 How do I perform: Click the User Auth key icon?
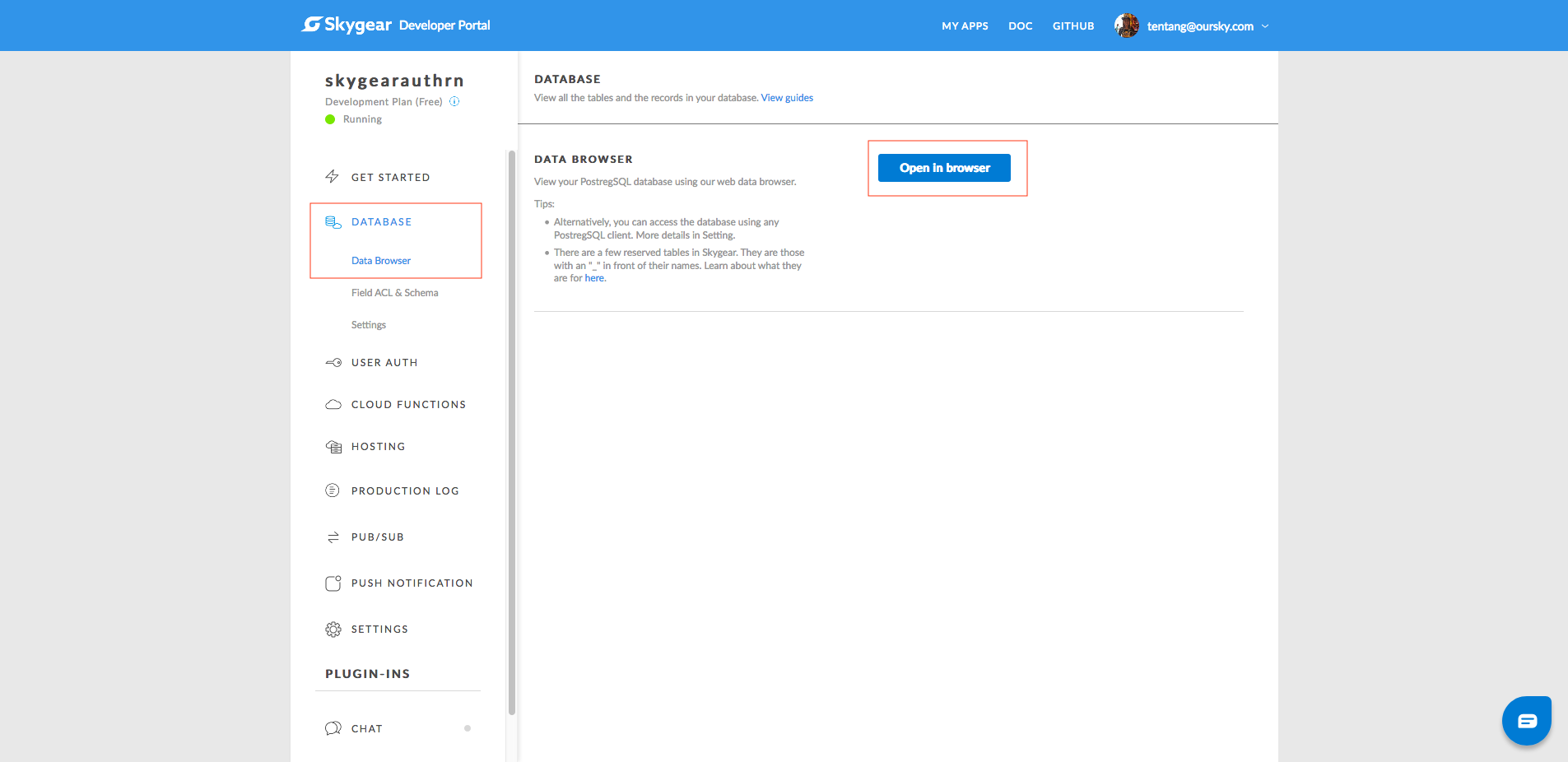coord(333,363)
